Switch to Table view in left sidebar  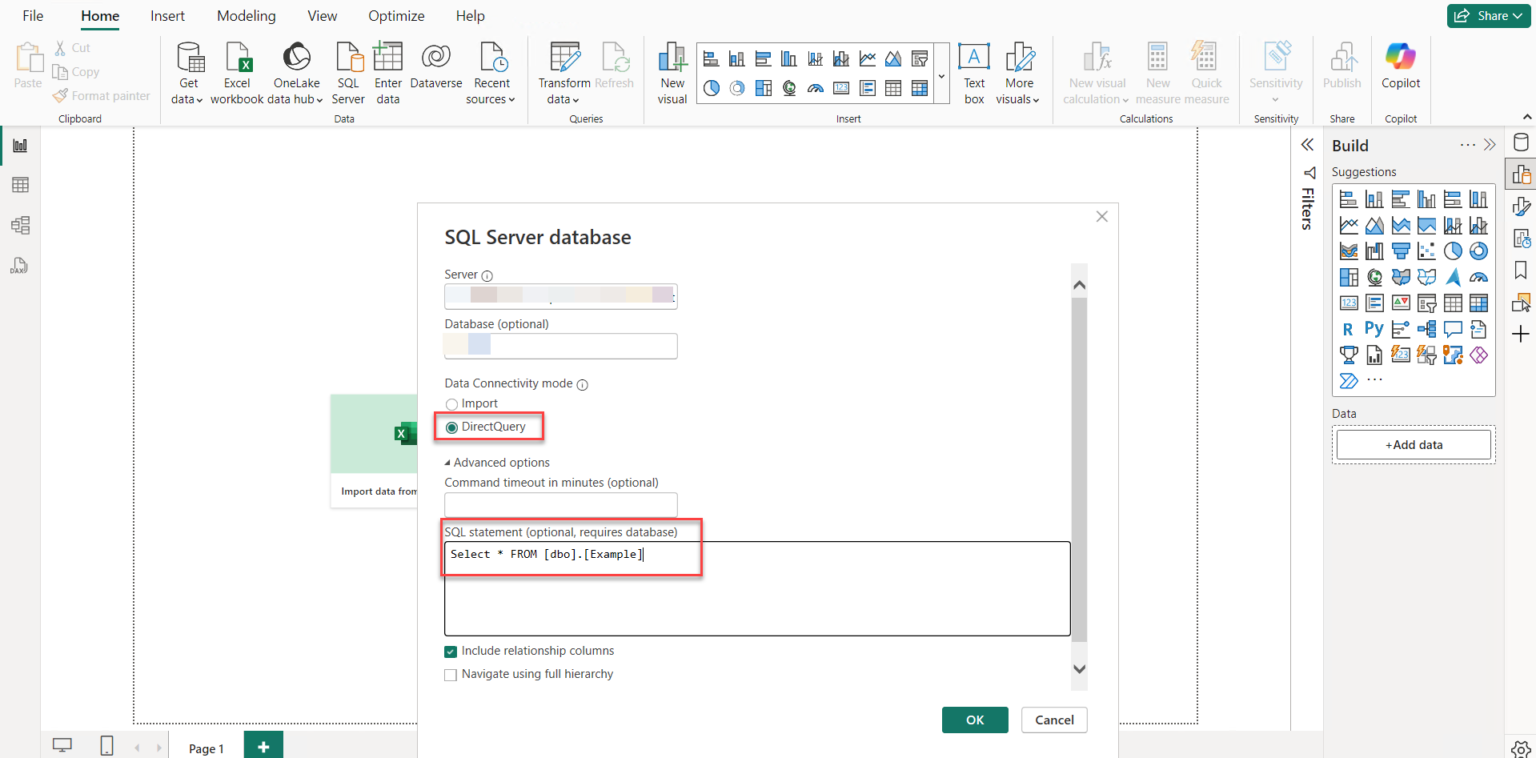click(21, 184)
